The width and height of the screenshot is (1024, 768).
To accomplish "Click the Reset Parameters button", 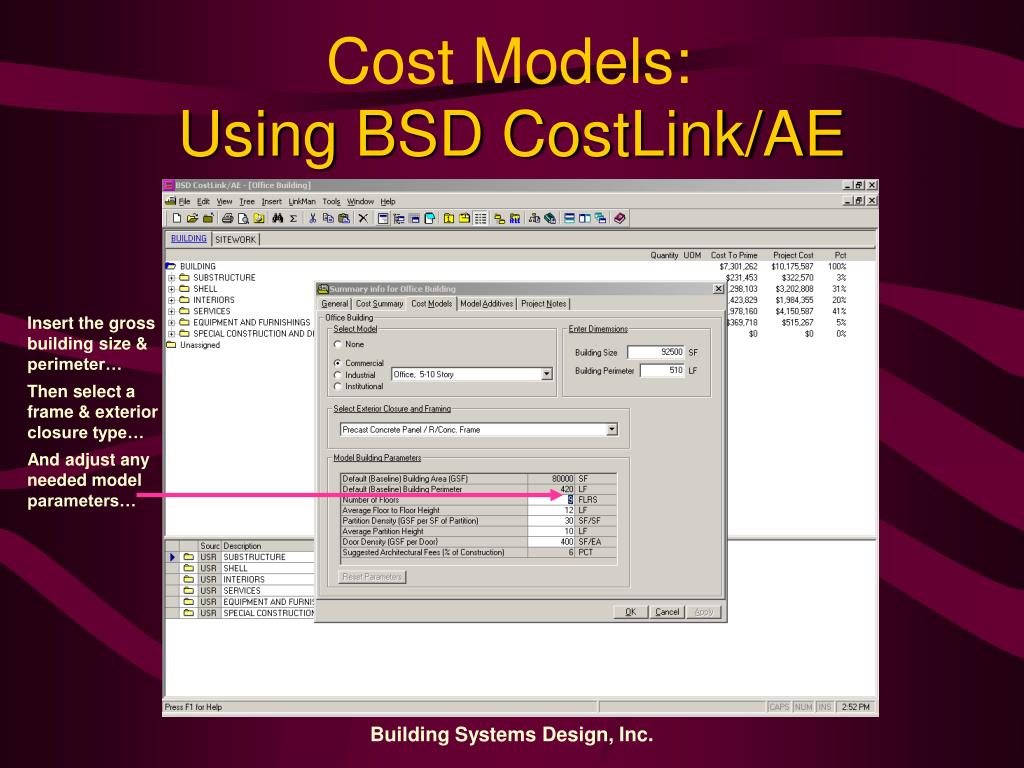I will (372, 577).
